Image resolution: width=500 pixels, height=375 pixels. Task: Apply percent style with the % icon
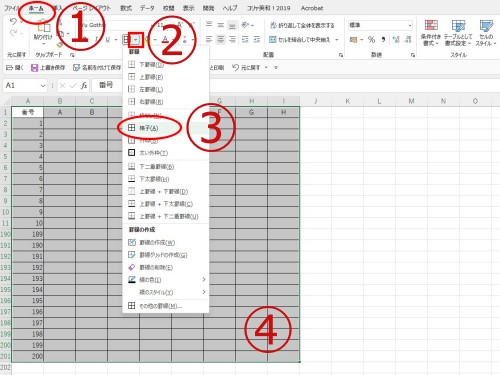(x=371, y=40)
